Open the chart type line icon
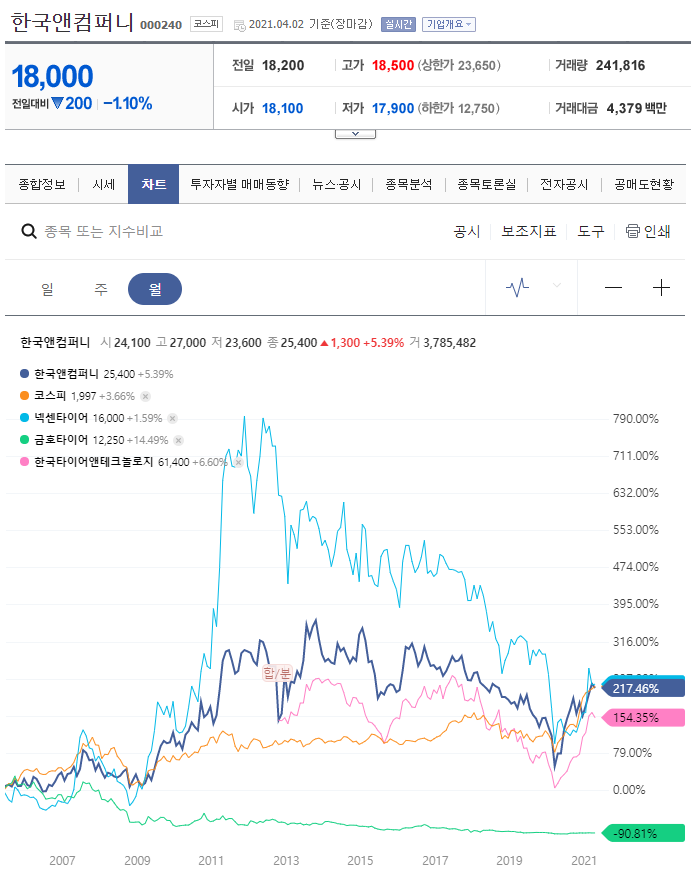The image size is (691, 895). [x=517, y=287]
